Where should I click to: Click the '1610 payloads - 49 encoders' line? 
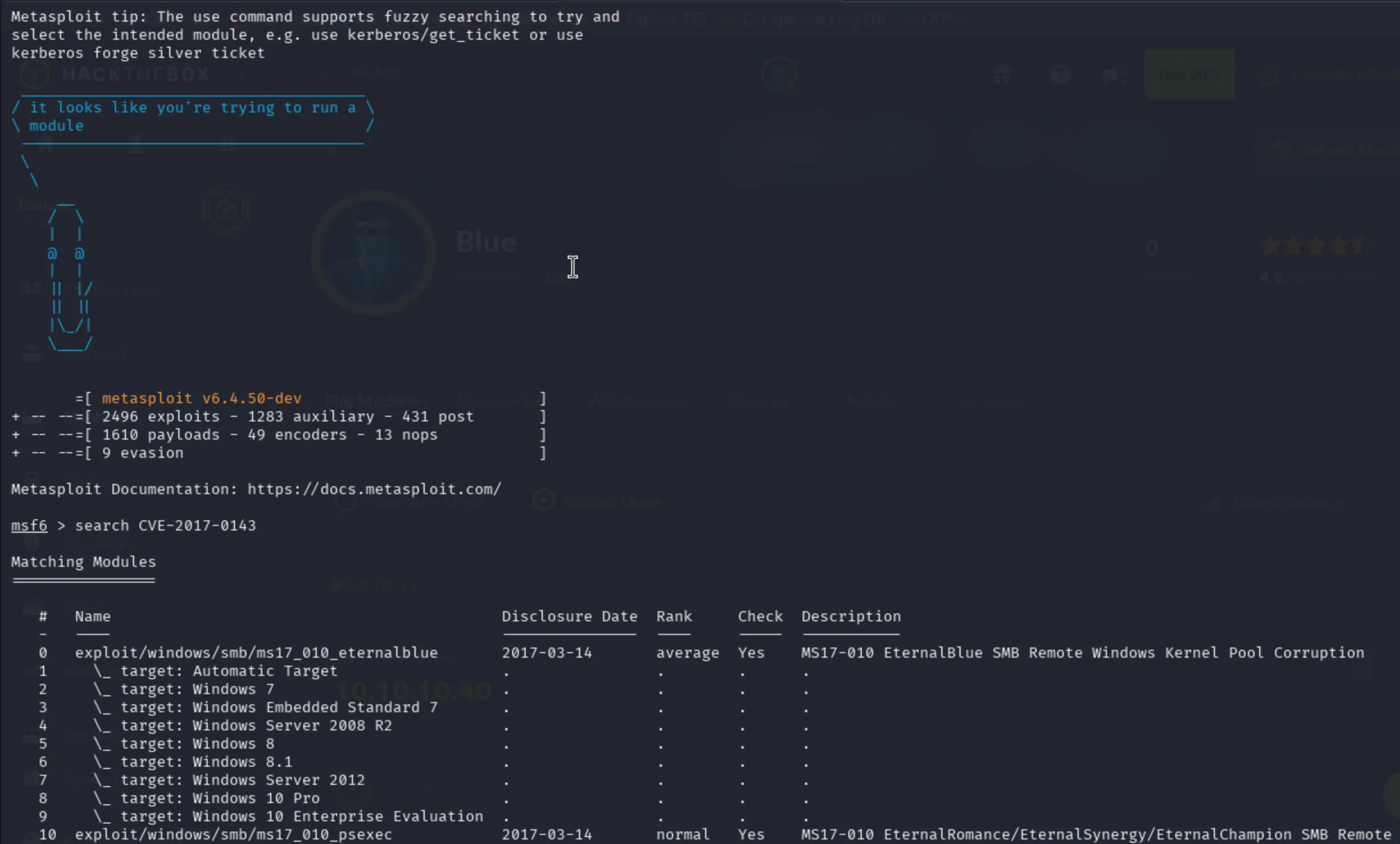(270, 434)
